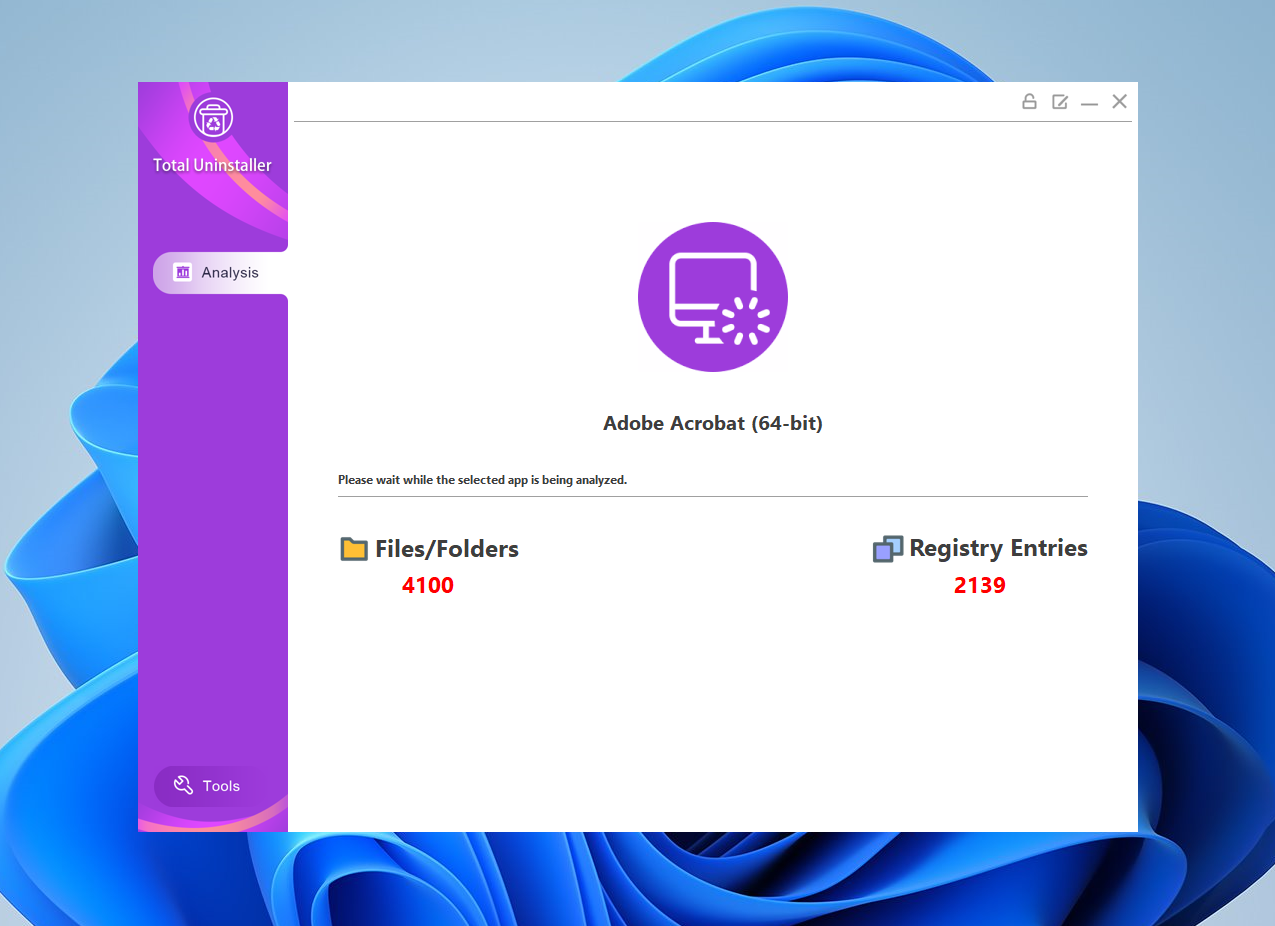Image resolution: width=1275 pixels, height=926 pixels.
Task: Minimize the Total Uninstaller window
Action: 1089,101
